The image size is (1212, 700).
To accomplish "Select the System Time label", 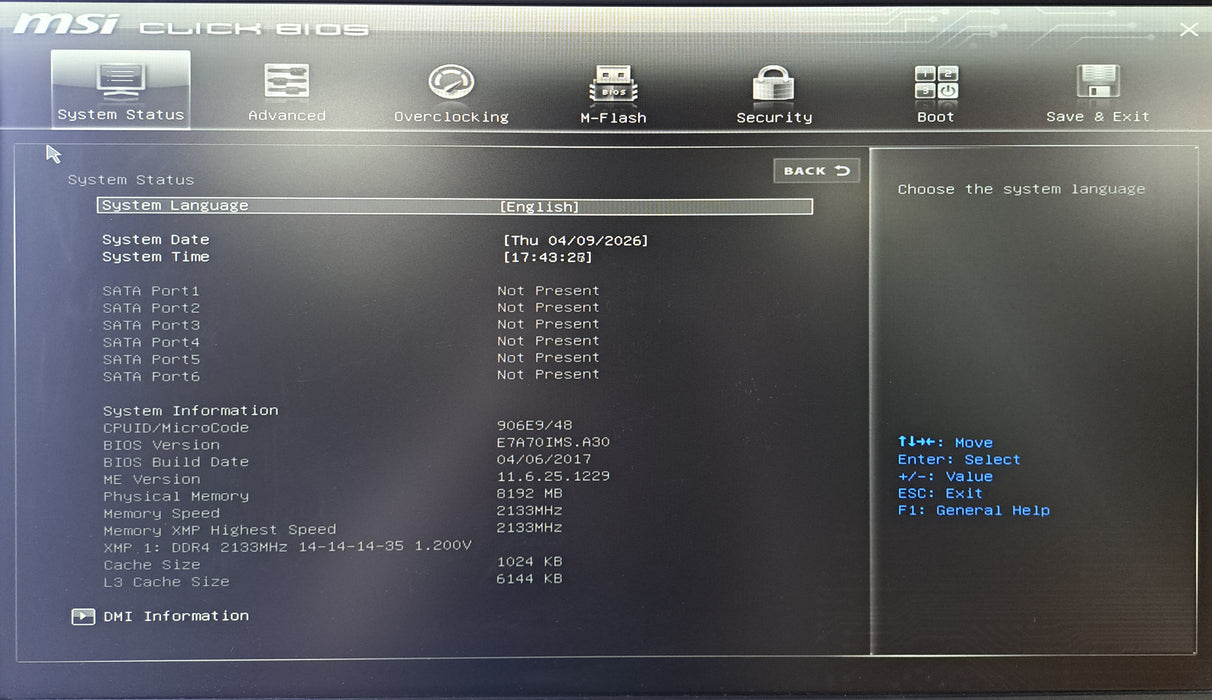I will pyautogui.click(x=156, y=257).
